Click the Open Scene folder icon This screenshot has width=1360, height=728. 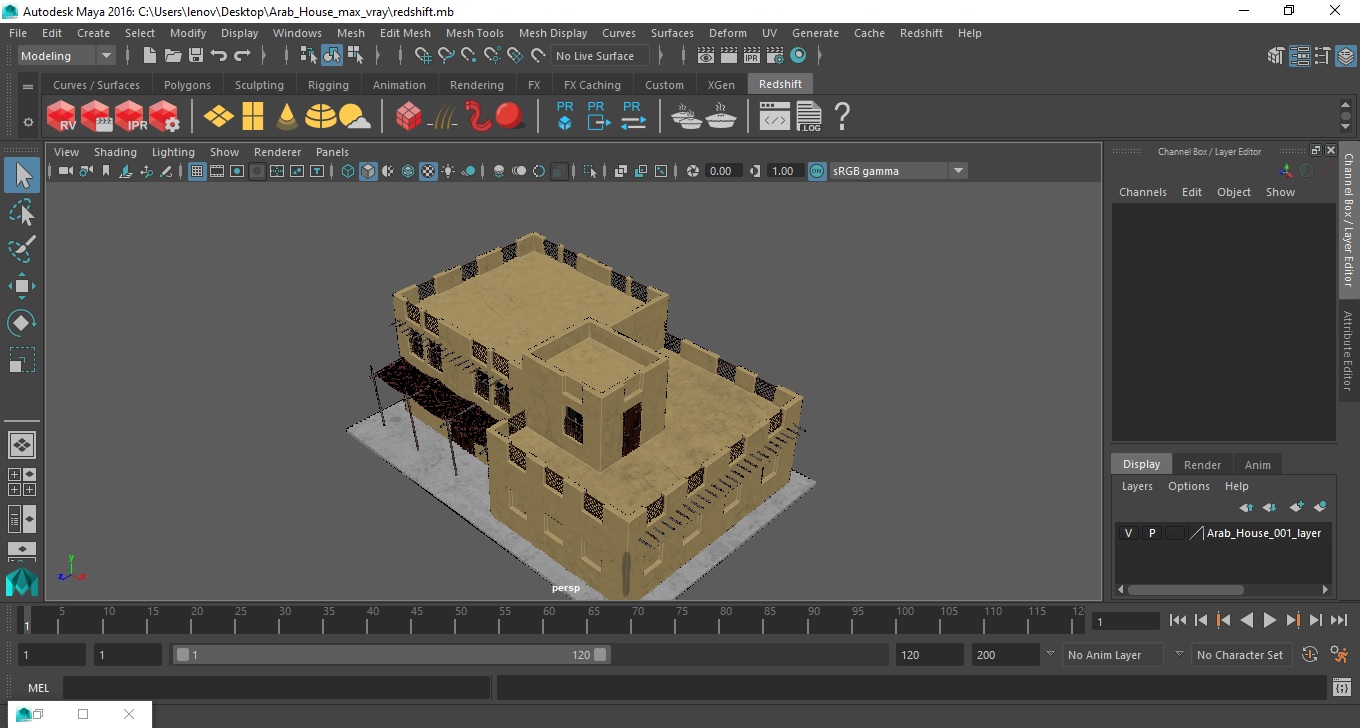[172, 56]
